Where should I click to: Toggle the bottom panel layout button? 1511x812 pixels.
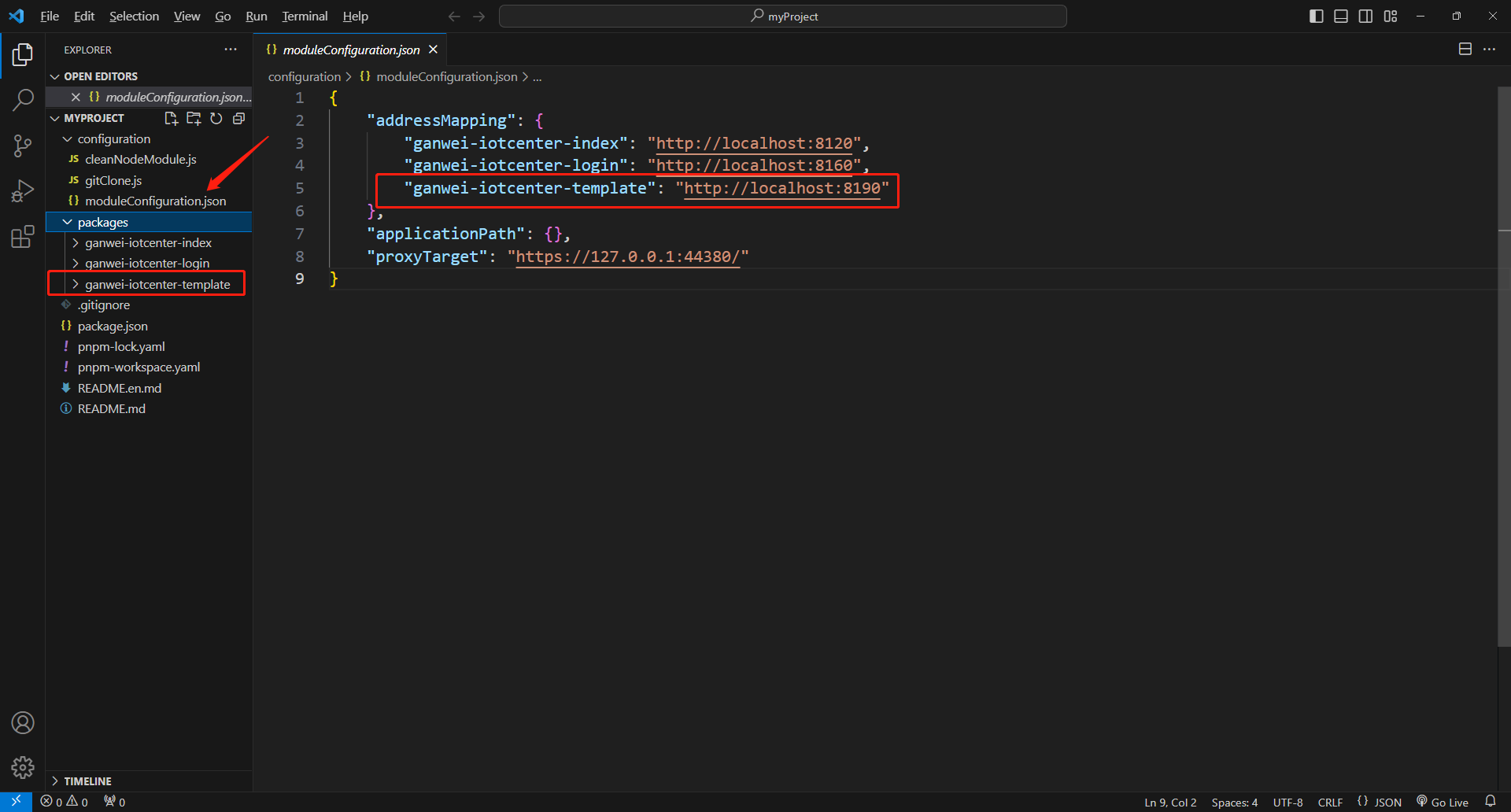[x=1341, y=16]
